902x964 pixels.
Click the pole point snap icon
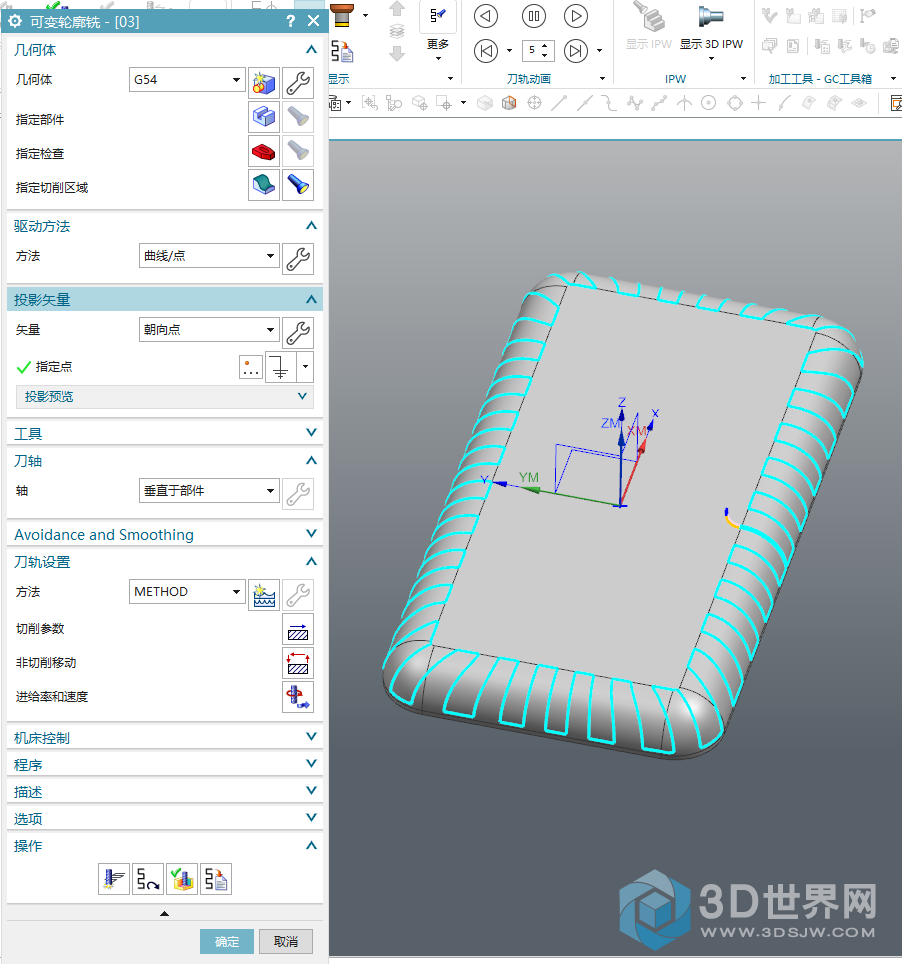(x=635, y=103)
